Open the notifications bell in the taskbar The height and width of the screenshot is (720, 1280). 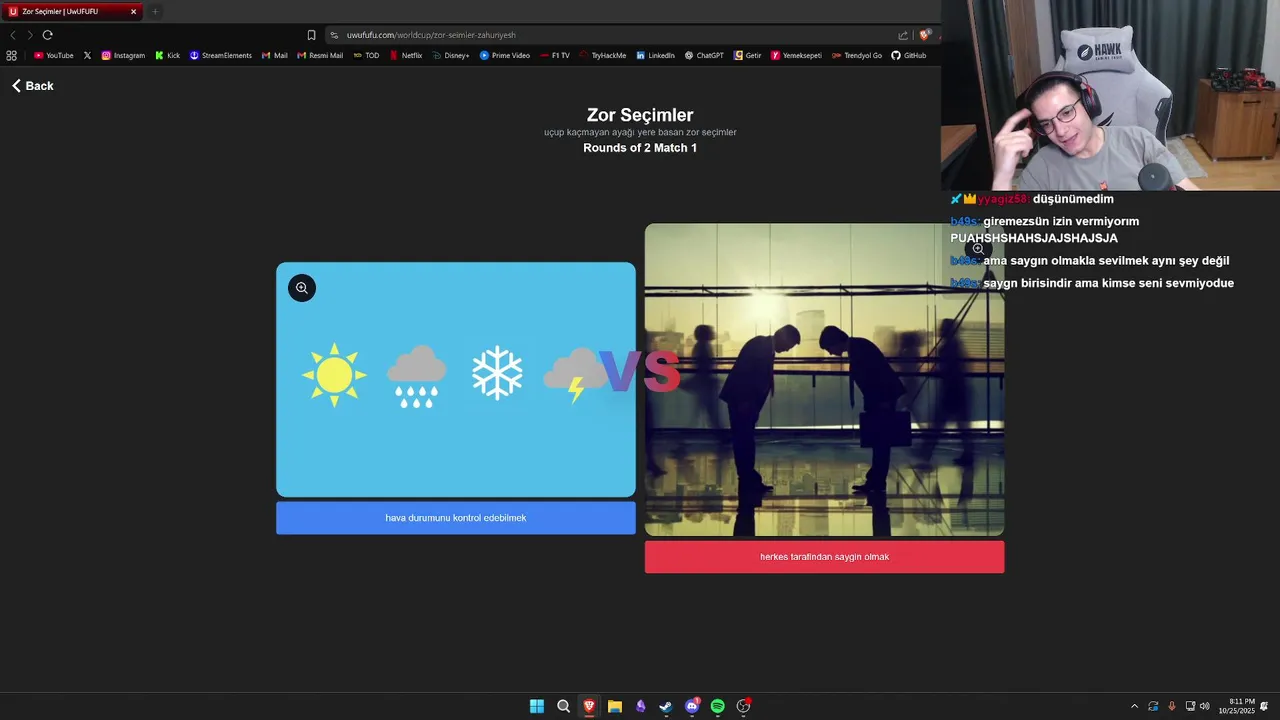point(1264,706)
